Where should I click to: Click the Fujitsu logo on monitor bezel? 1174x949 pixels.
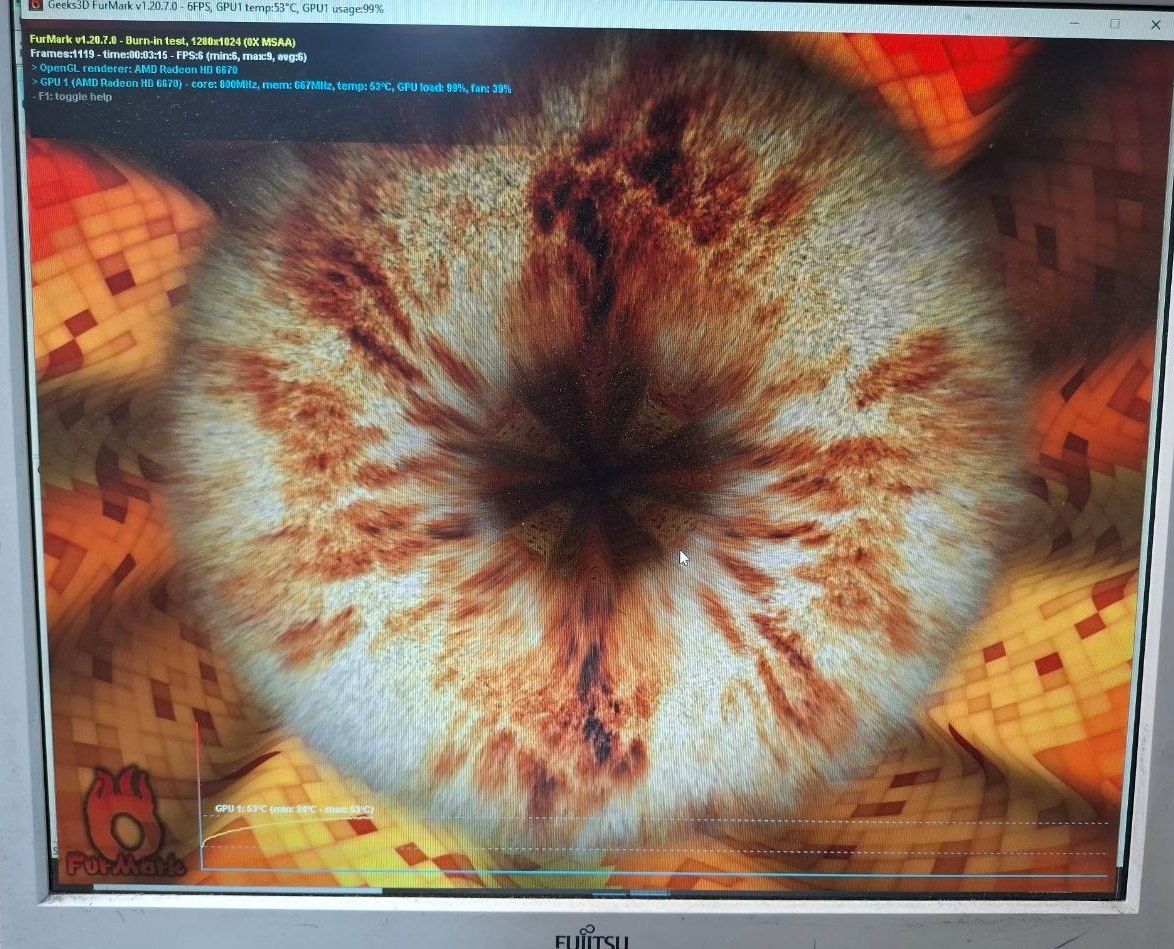coord(591,939)
